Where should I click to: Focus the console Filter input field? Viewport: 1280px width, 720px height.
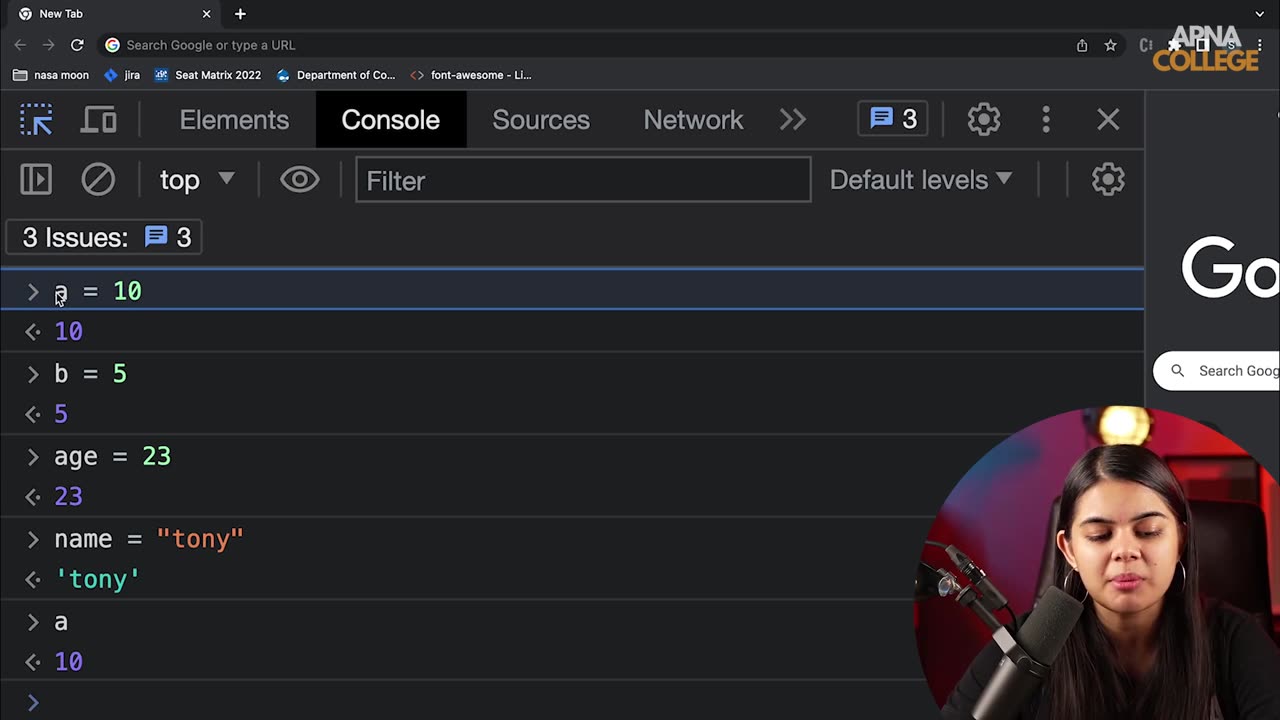(x=583, y=180)
